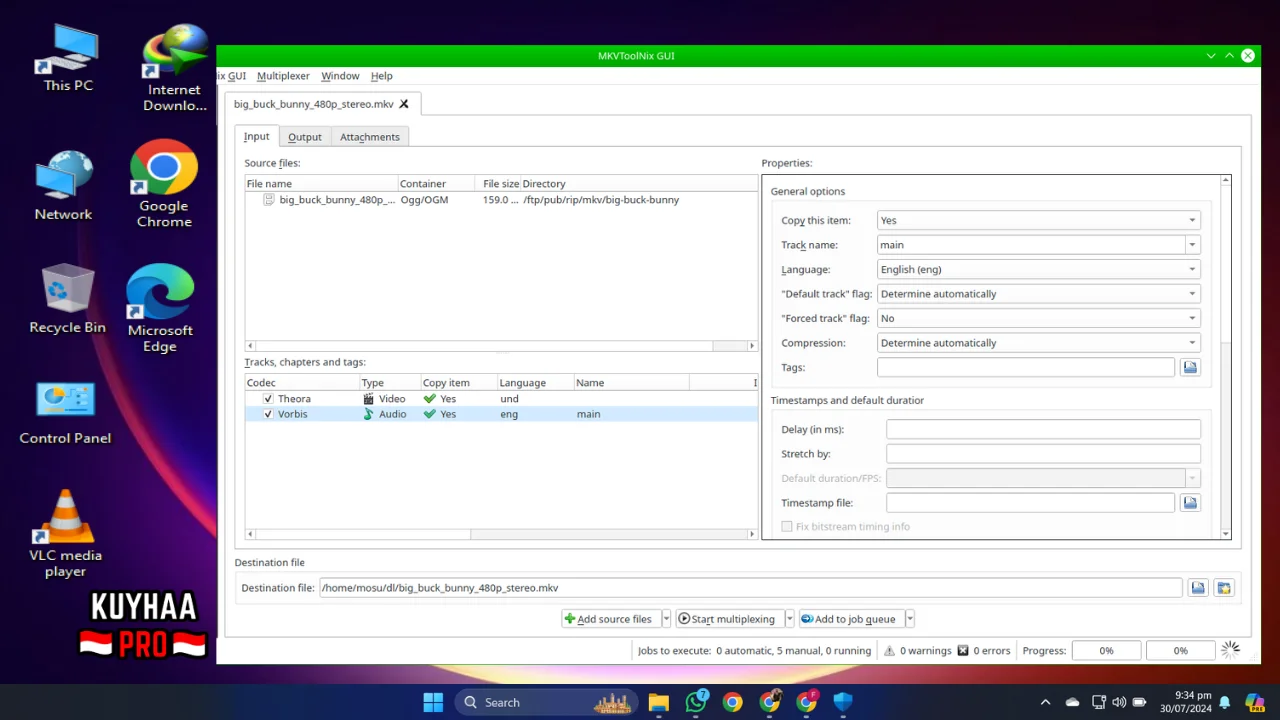Click the Start multiplexing button
1280x720 pixels.
(x=729, y=619)
